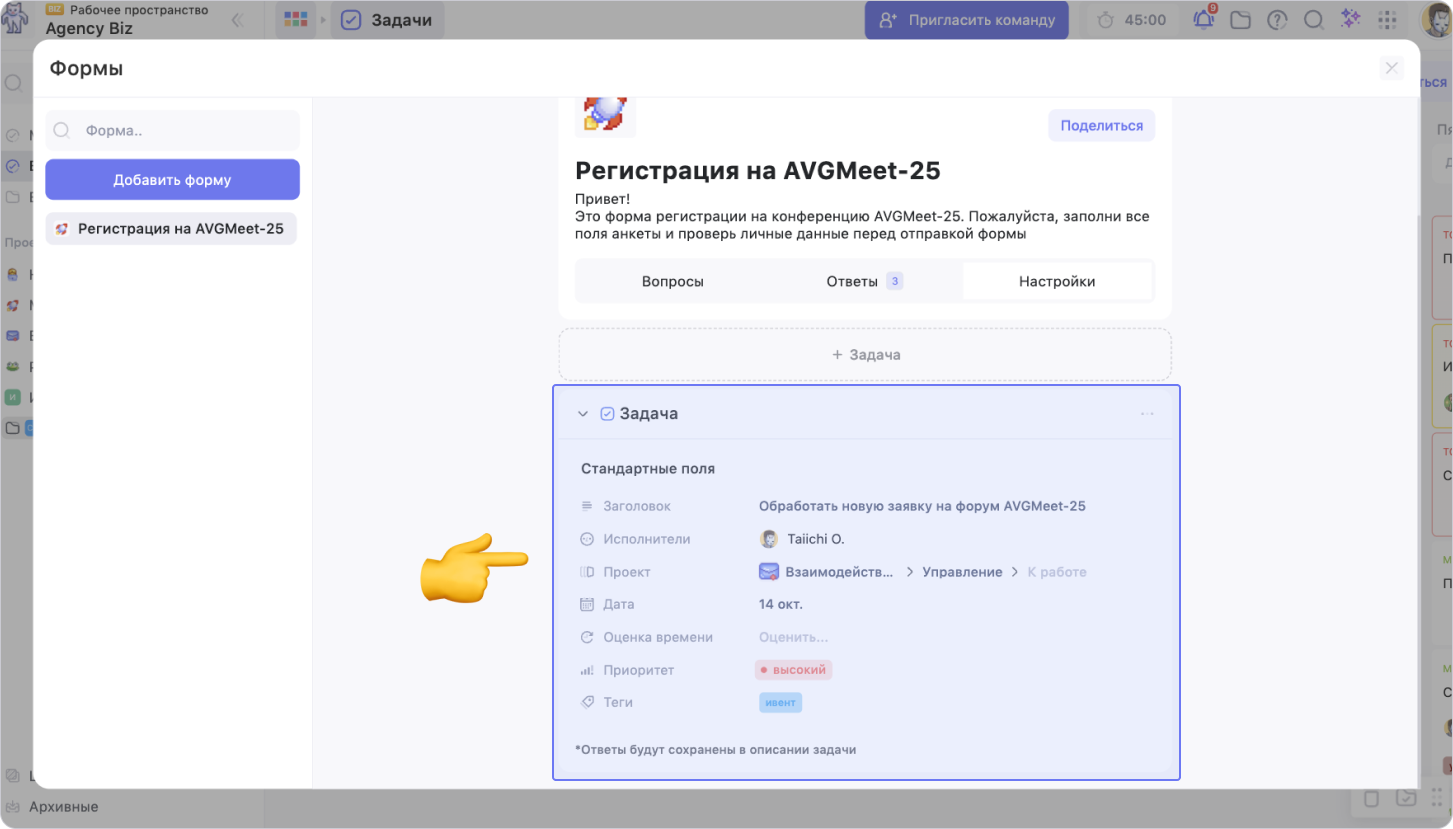Screen dimensions: 1453x829
Task: Collapse the Задача section chevron
Action: coord(583,414)
